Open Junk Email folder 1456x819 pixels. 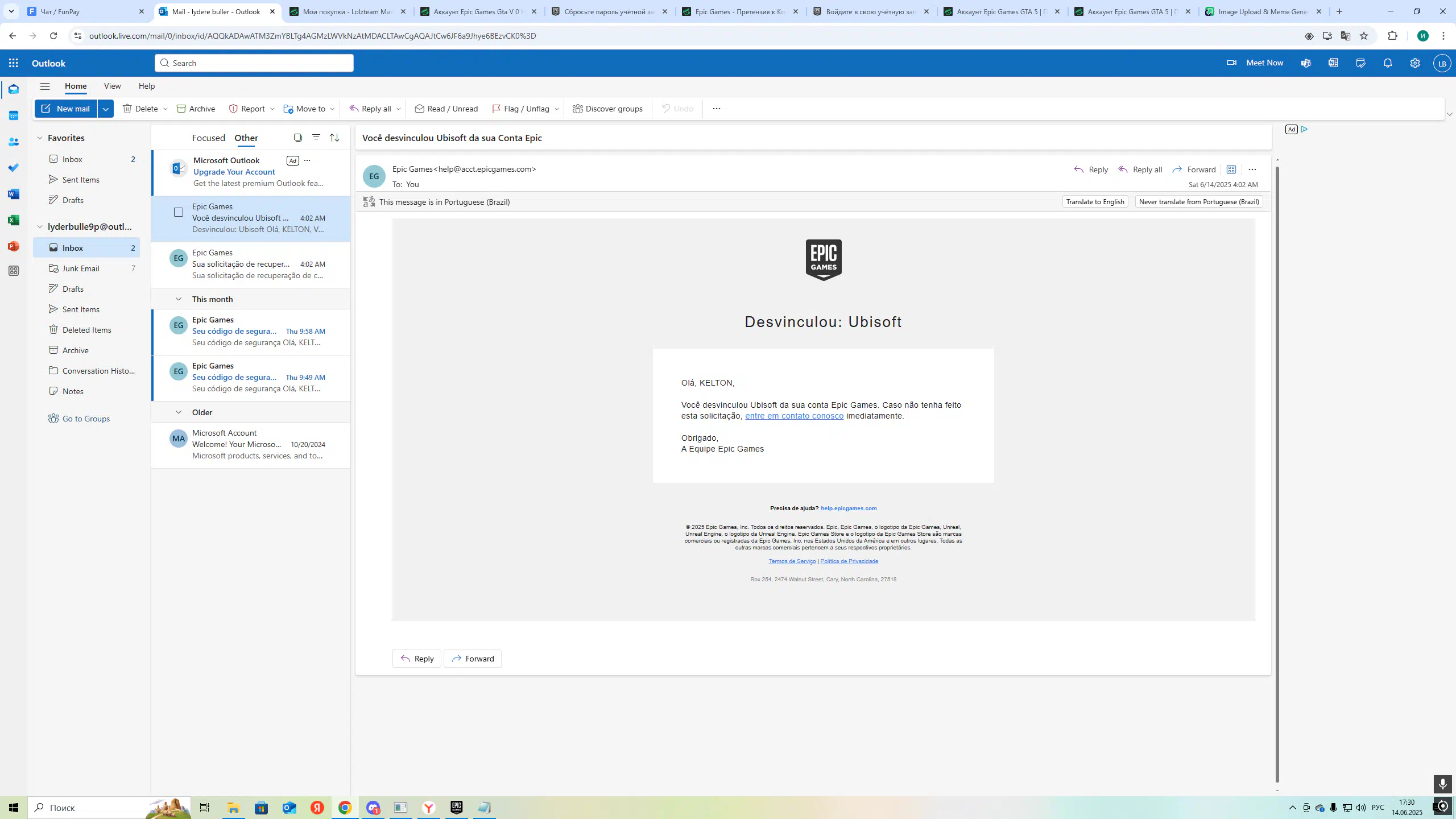coord(86,268)
